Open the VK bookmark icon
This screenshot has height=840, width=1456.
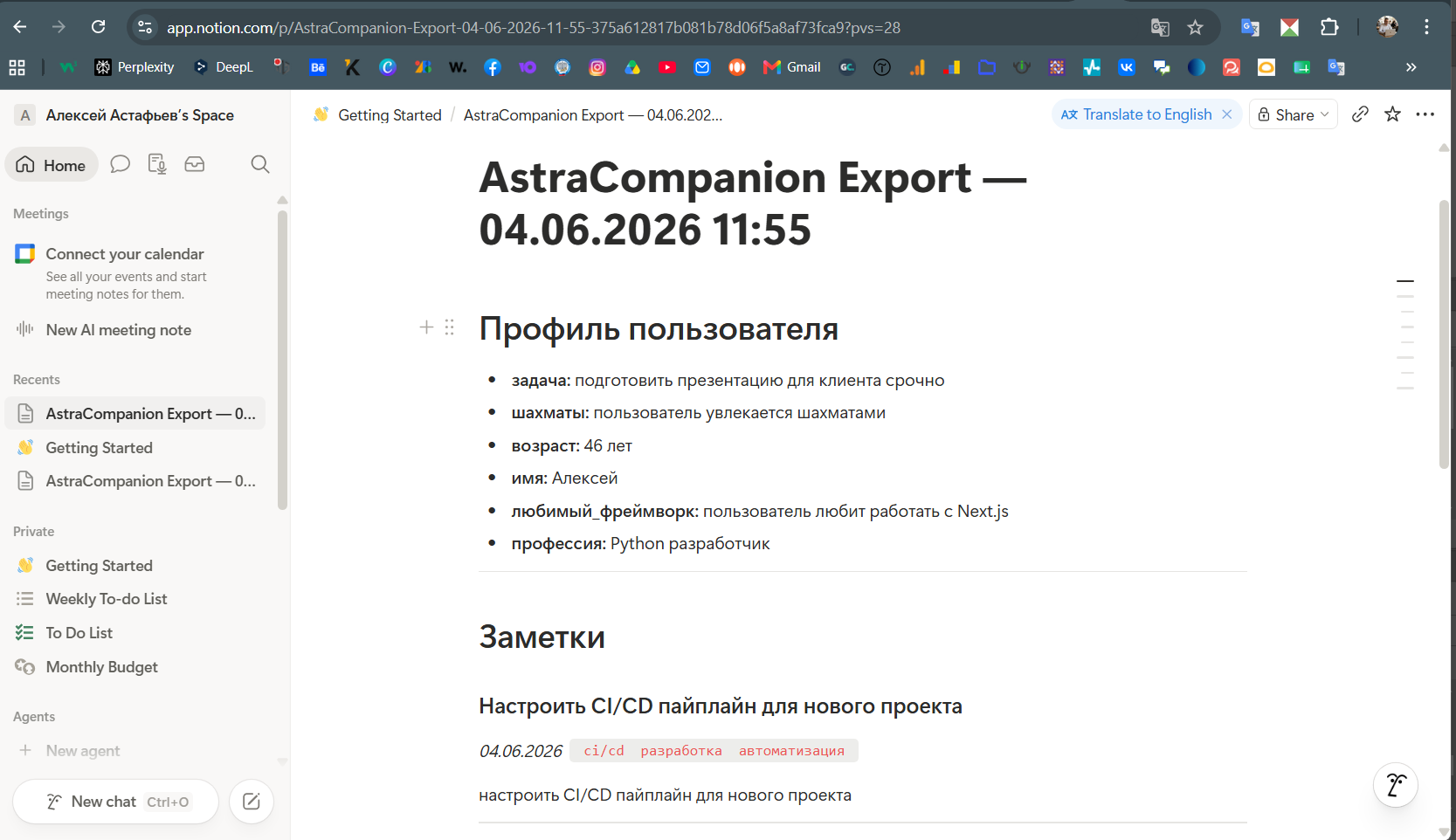[x=1127, y=67]
